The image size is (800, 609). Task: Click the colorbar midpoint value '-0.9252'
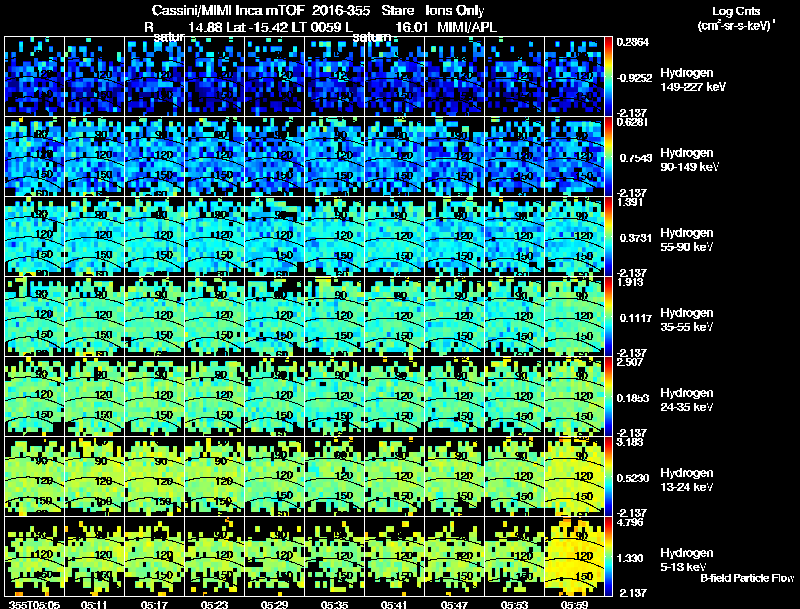click(634, 78)
